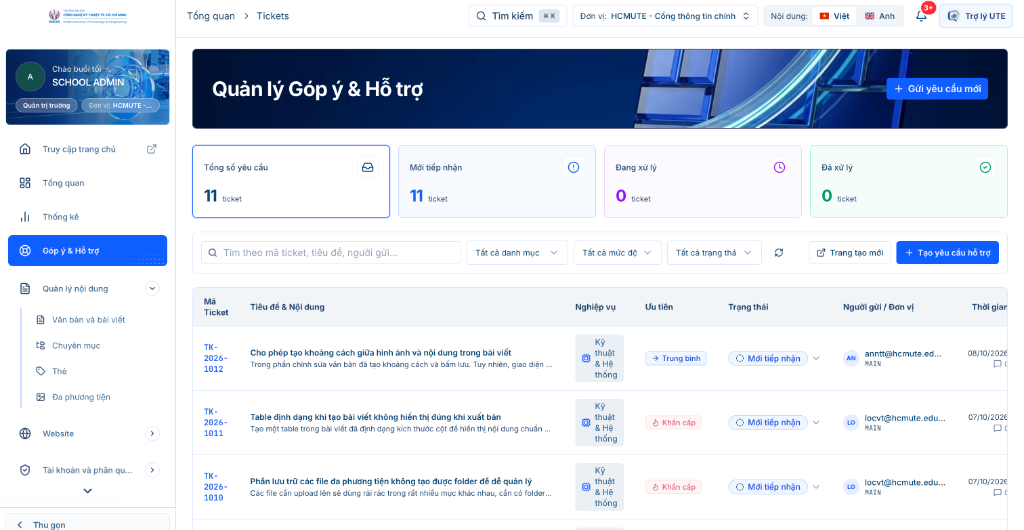Open ticket link TK-2026-1011
Screen dimensions: 1024x530
(214, 422)
